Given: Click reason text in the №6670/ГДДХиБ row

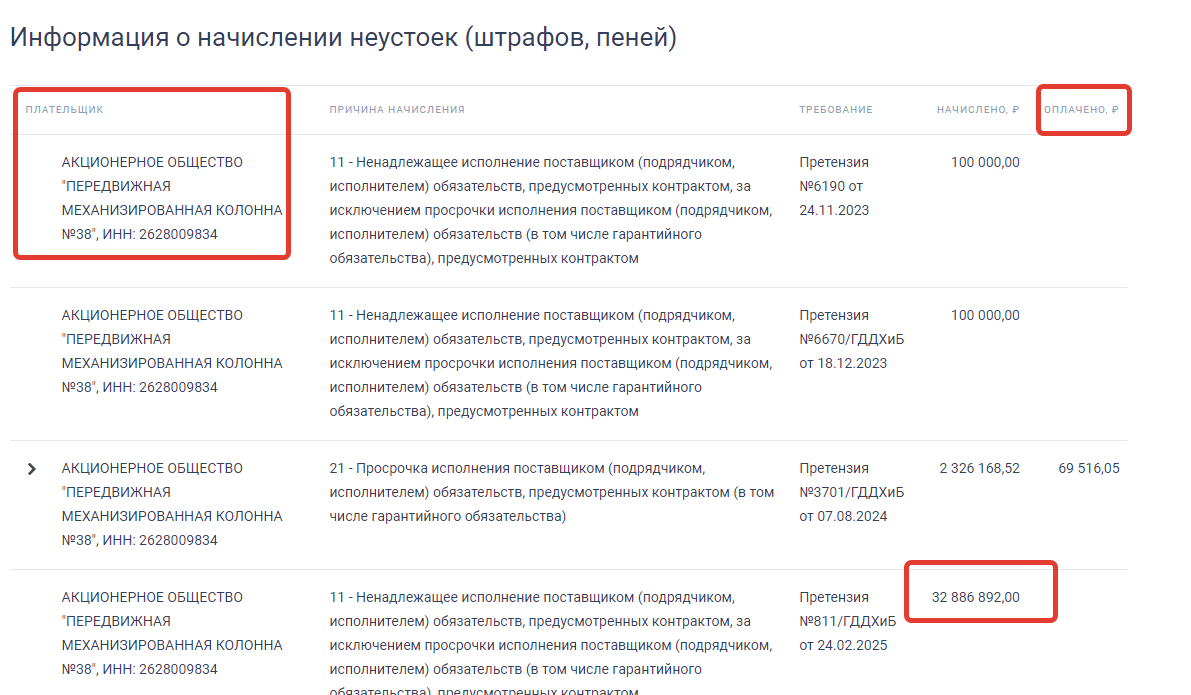Looking at the screenshot, I should [551, 363].
